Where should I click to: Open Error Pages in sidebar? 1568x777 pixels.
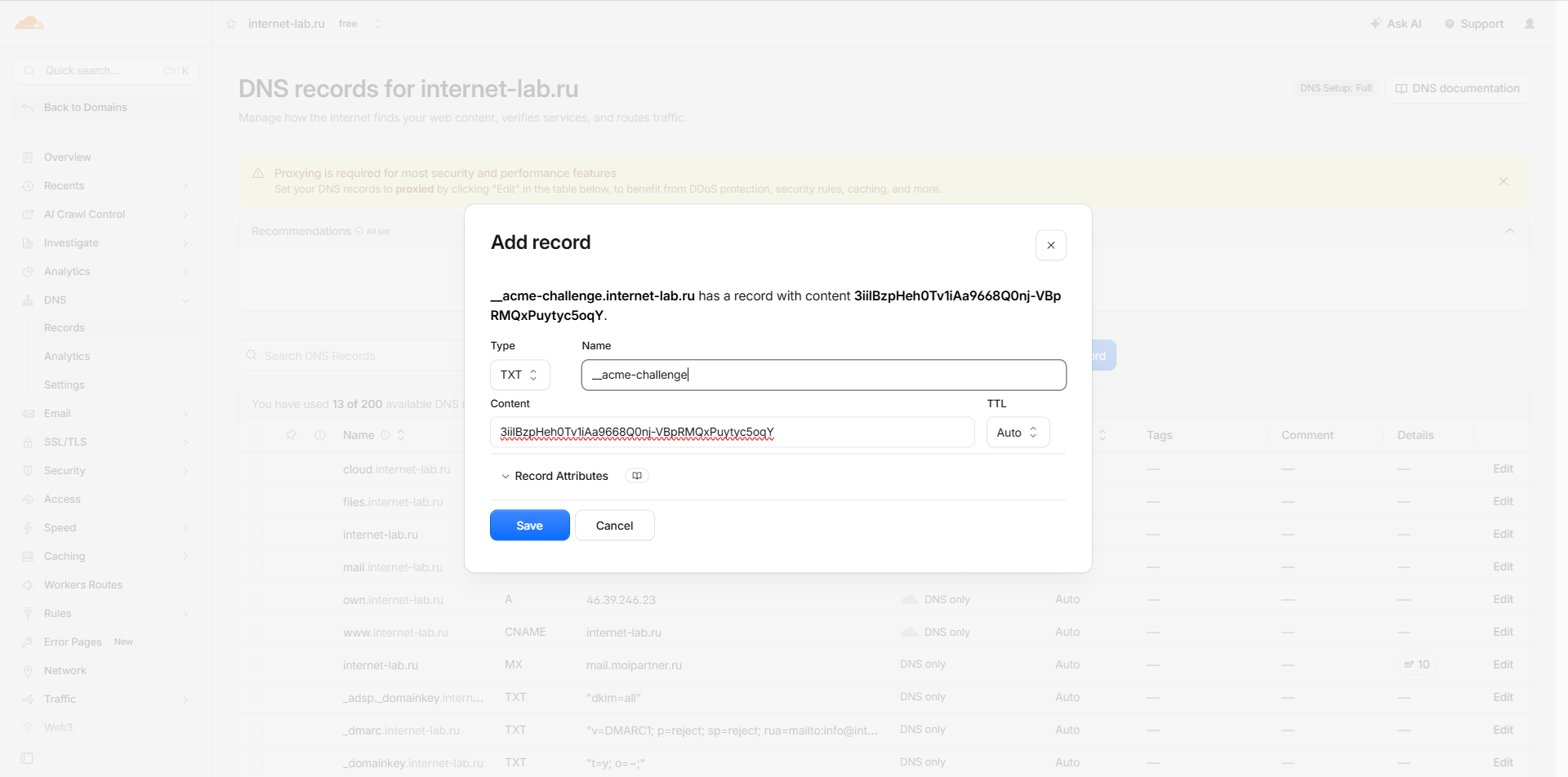coord(73,642)
